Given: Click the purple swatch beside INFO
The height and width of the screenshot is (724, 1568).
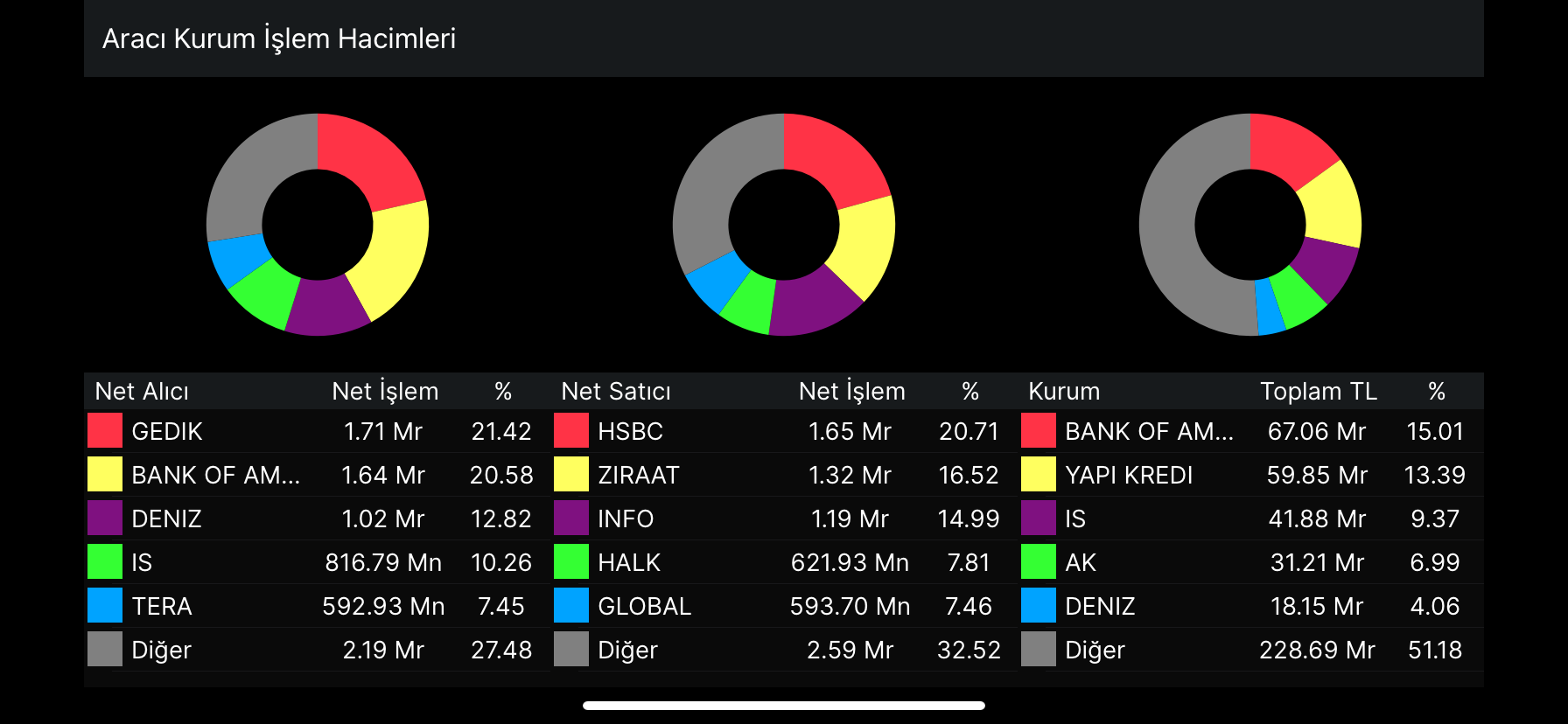Looking at the screenshot, I should coord(570,518).
